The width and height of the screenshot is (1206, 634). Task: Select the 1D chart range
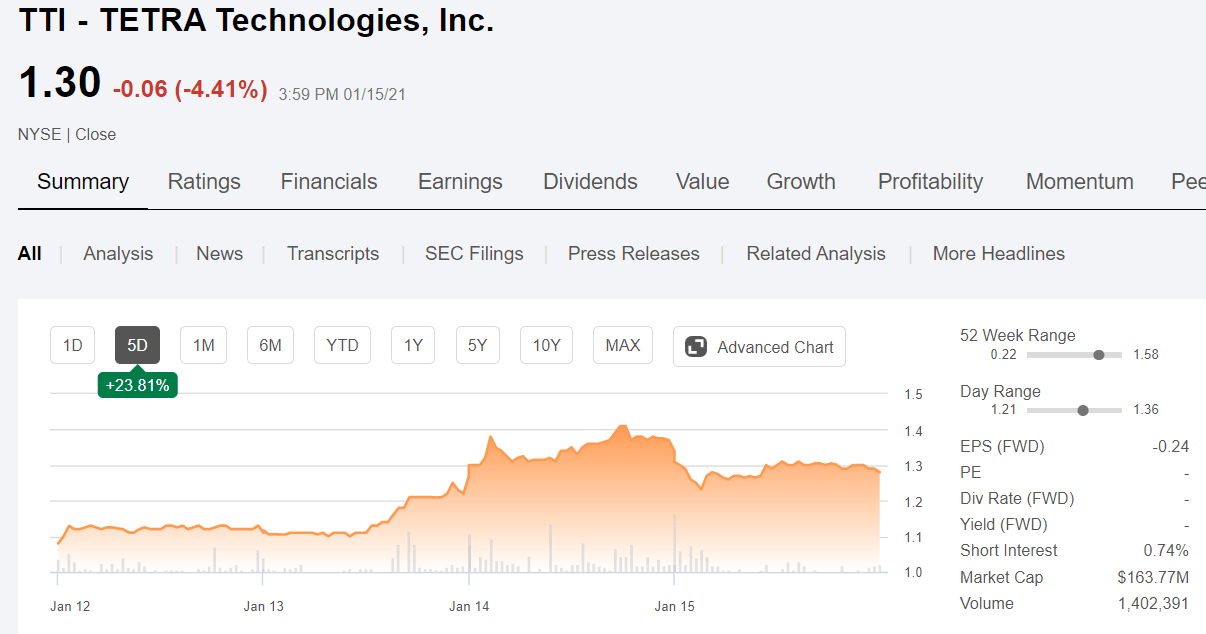point(72,344)
